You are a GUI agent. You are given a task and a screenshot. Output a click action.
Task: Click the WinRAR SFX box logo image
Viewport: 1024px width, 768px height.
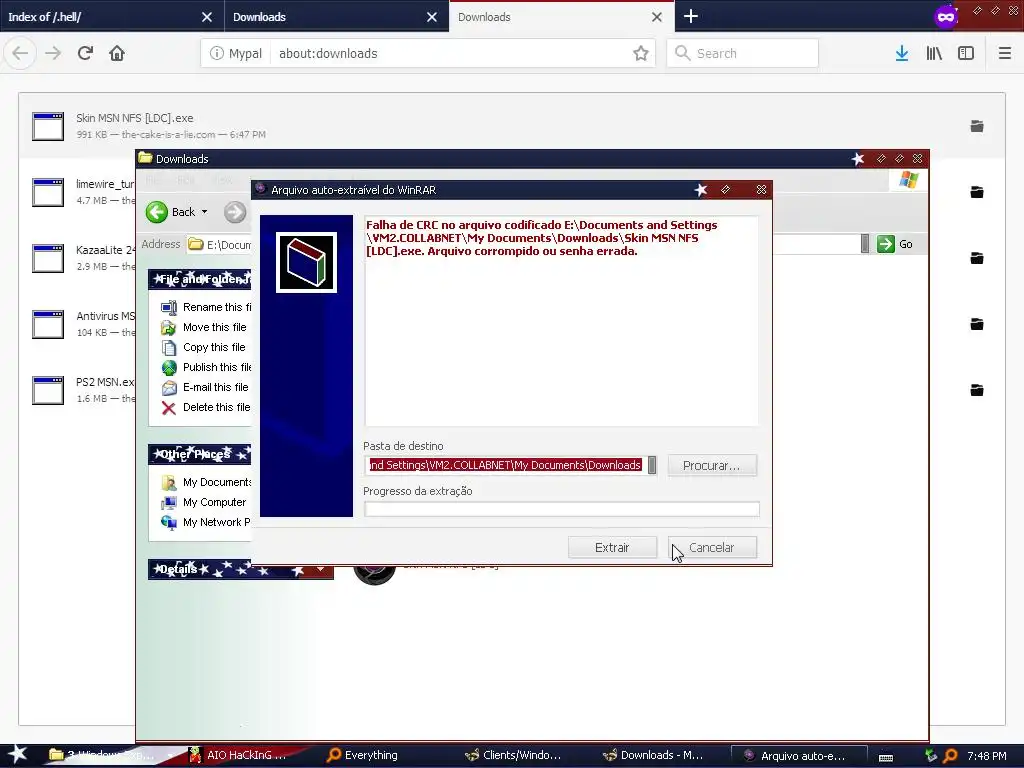306,263
